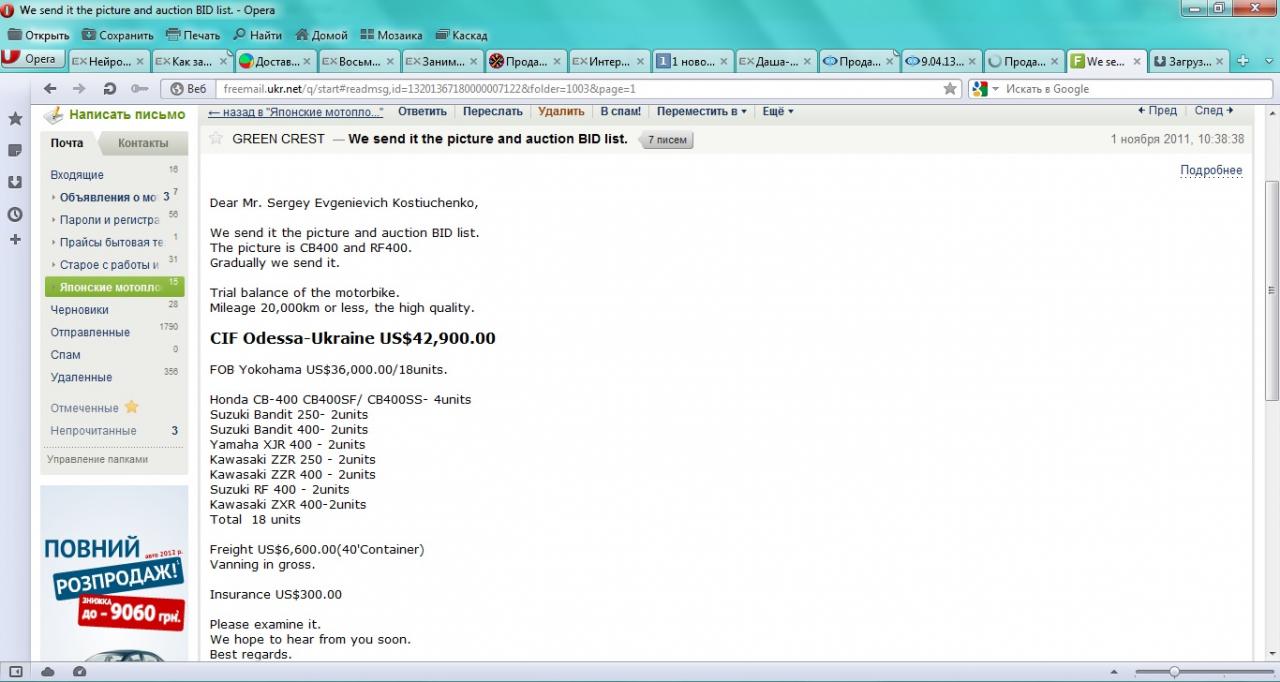Open the Спам folder

pos(66,355)
